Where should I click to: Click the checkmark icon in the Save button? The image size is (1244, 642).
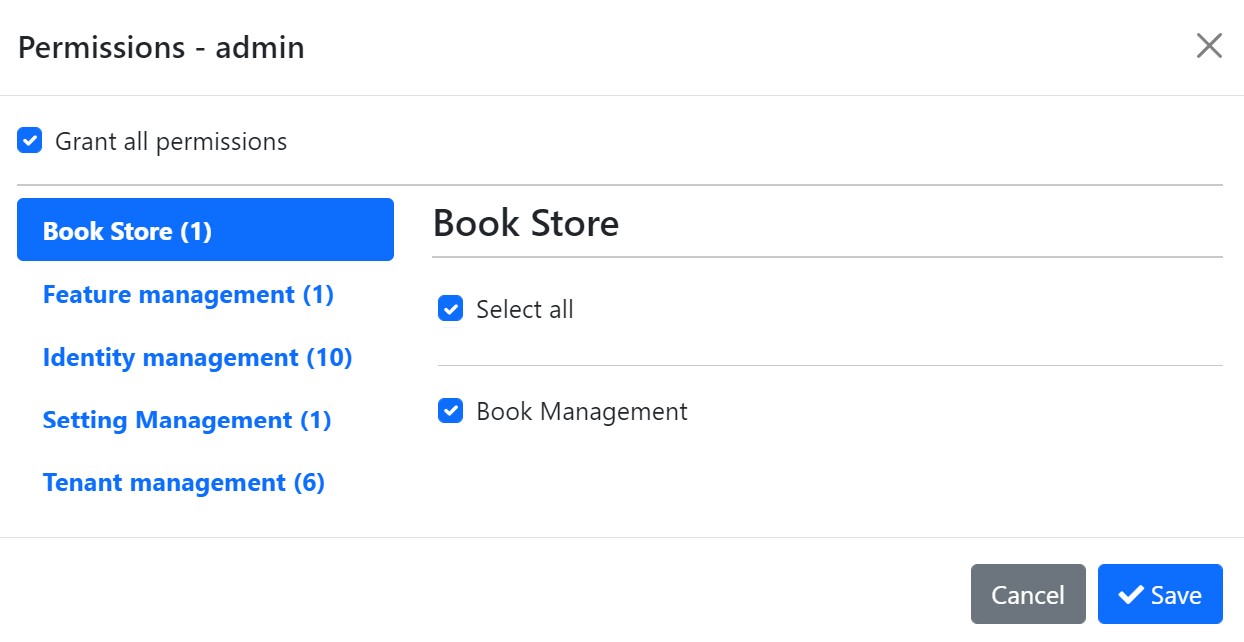click(1131, 595)
